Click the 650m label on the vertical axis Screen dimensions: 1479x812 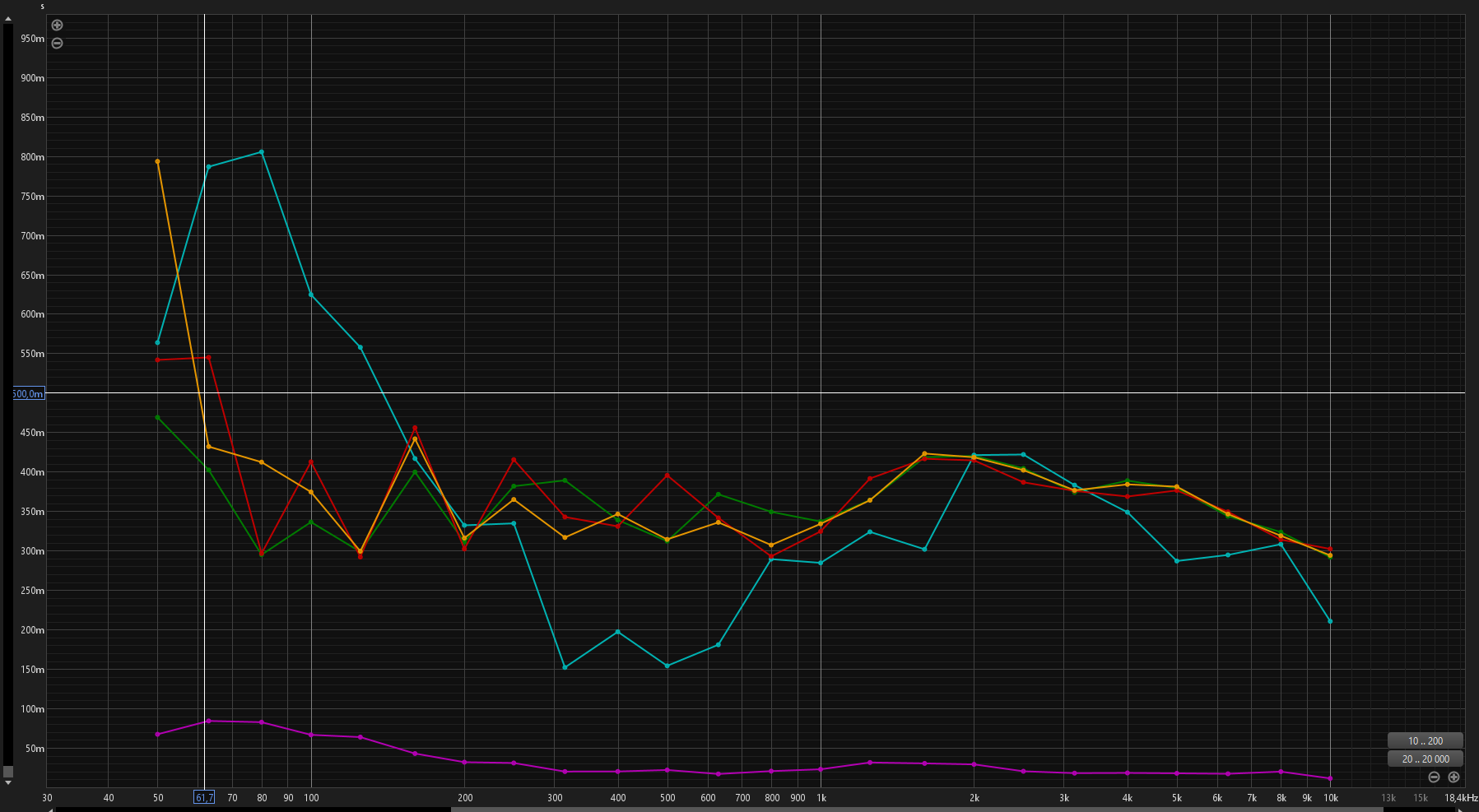[x=33, y=276]
